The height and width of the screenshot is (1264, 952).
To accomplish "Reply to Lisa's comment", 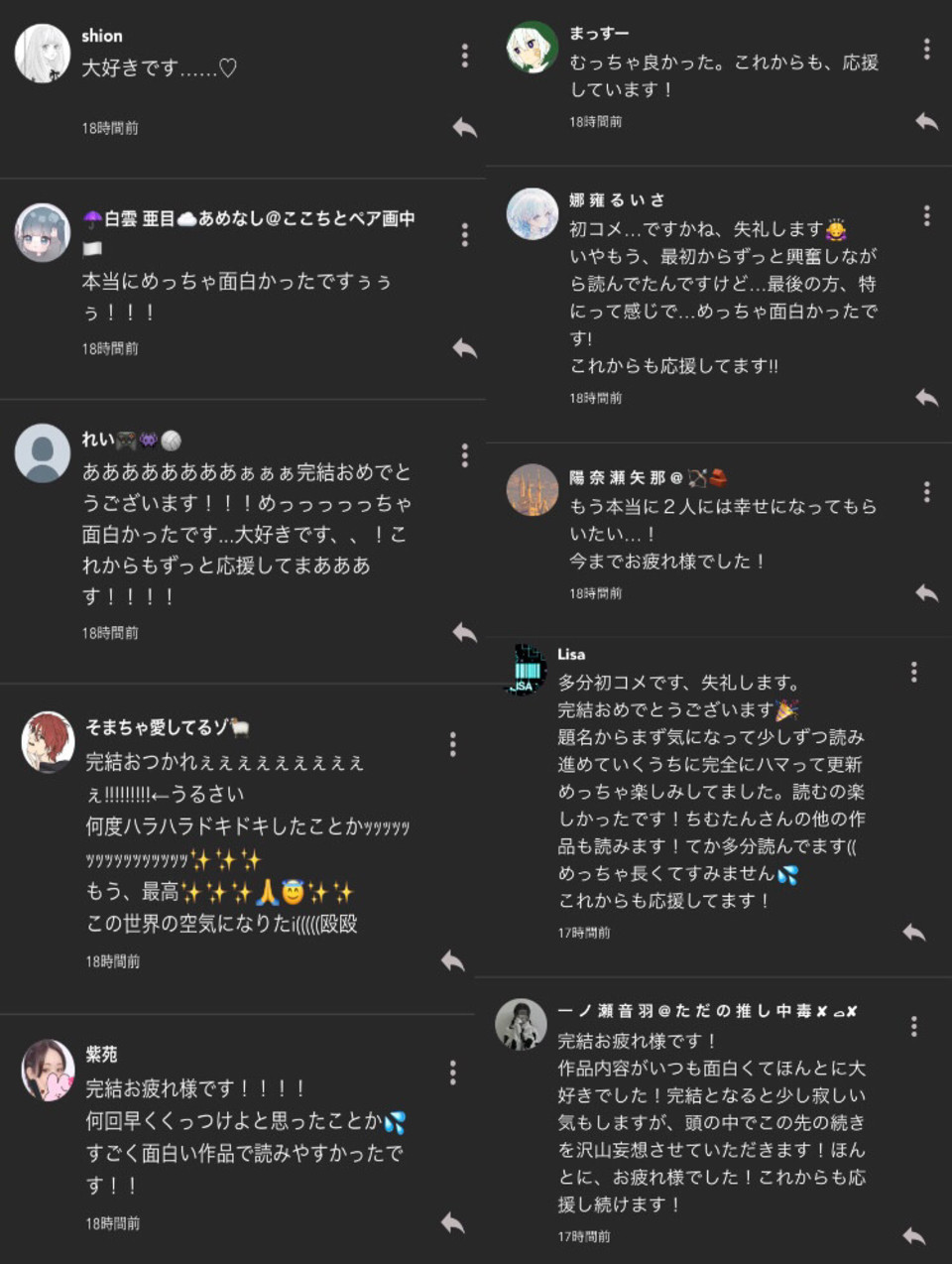I will (x=914, y=933).
